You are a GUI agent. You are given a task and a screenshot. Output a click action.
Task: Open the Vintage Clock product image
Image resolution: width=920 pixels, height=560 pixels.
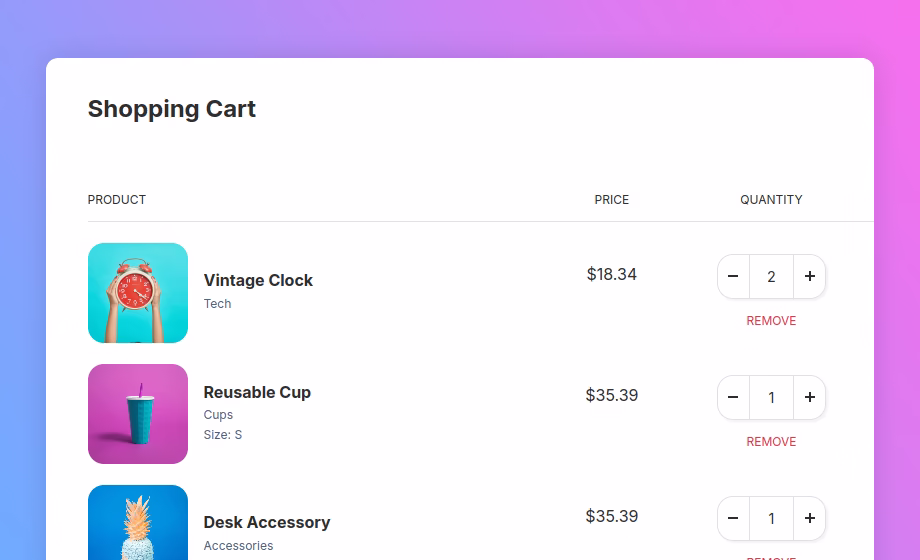tap(138, 293)
